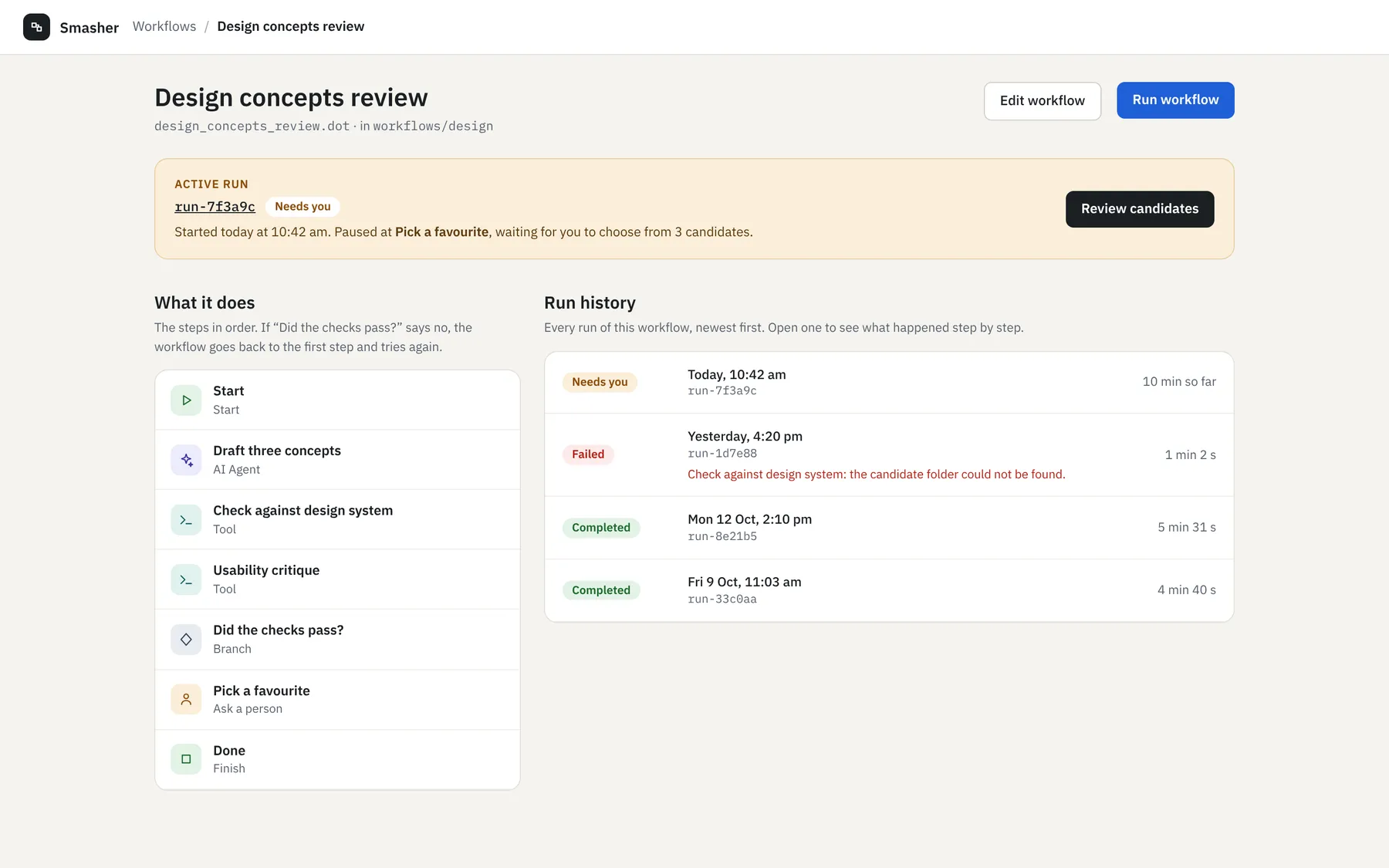Viewport: 1389px width, 868px height.
Task: Click the Branch diamond icon
Action: click(x=186, y=640)
